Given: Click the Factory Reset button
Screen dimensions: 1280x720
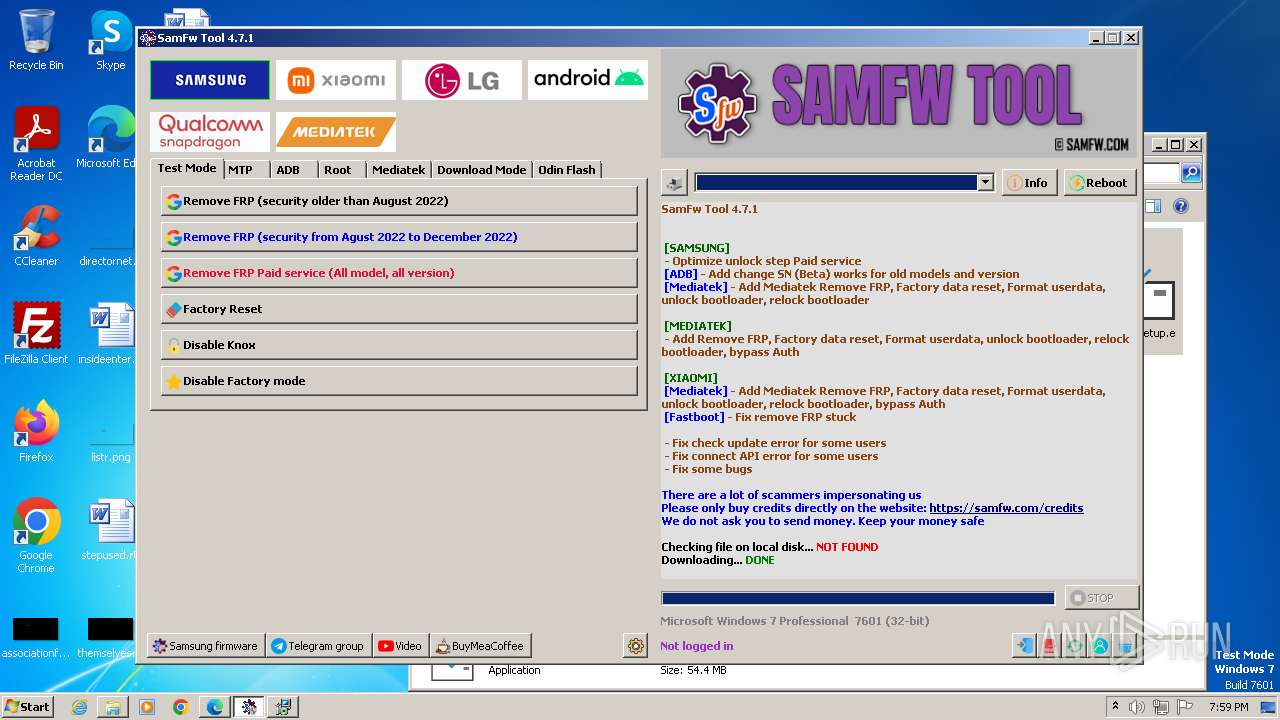Looking at the screenshot, I should point(399,309).
